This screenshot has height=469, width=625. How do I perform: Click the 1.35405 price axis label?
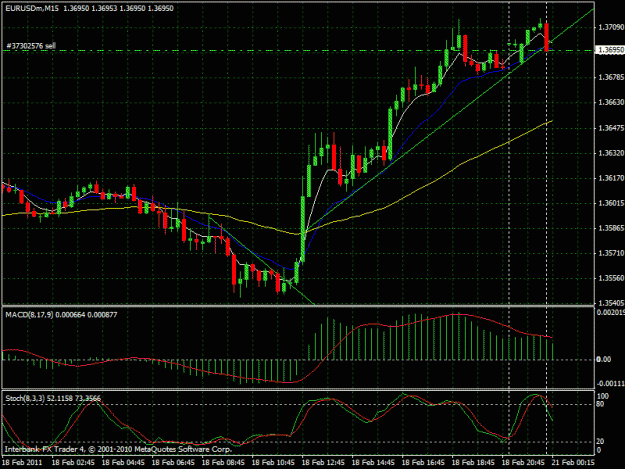[611, 303]
